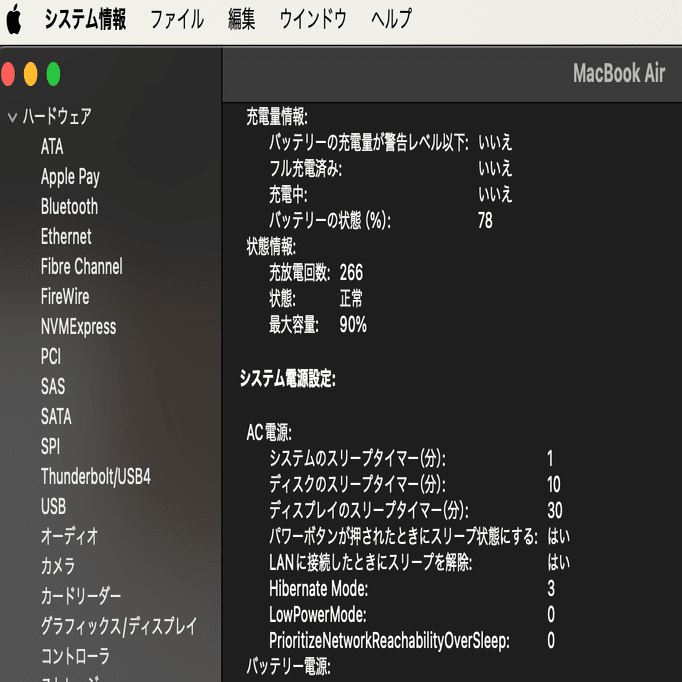Click the LANに接続したときにスリープを解除 row
Screen dimensions: 682x682
(419, 562)
